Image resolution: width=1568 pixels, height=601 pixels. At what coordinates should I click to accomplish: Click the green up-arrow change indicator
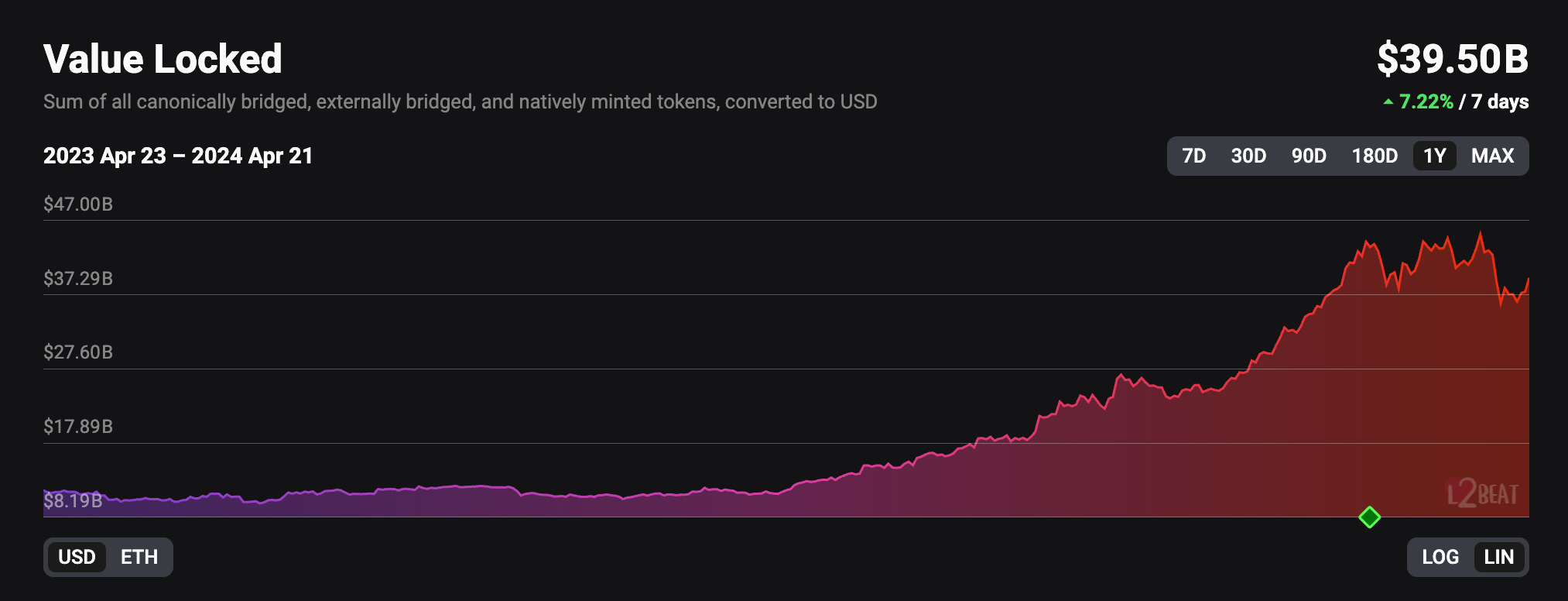[x=1388, y=101]
